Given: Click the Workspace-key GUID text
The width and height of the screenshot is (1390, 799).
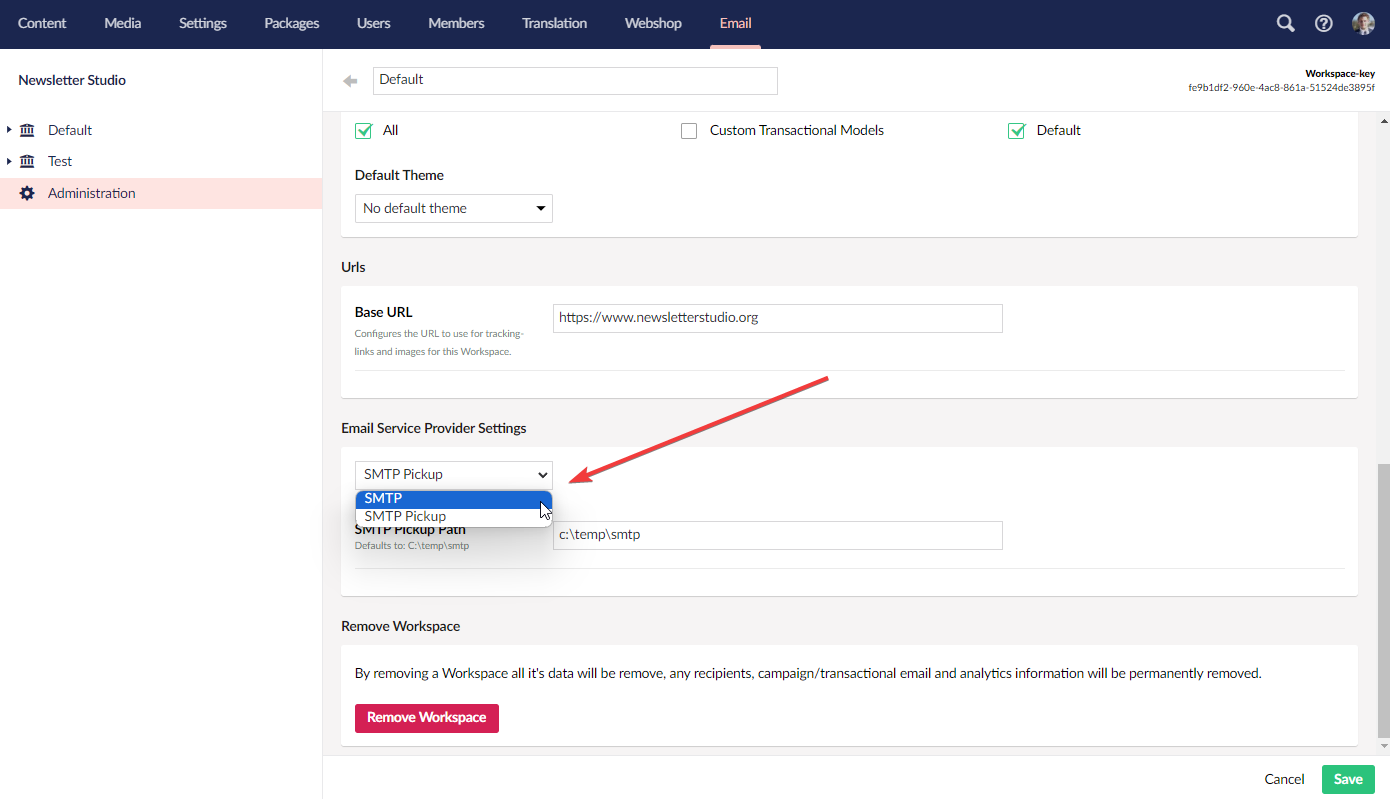Looking at the screenshot, I should click(1281, 87).
